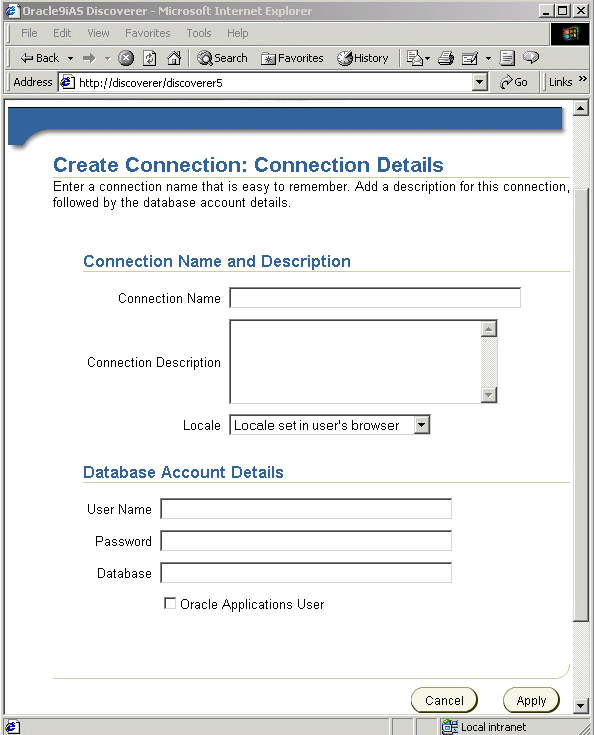594x735 pixels.
Task: Open the Address bar history dropdown
Action: coord(479,82)
